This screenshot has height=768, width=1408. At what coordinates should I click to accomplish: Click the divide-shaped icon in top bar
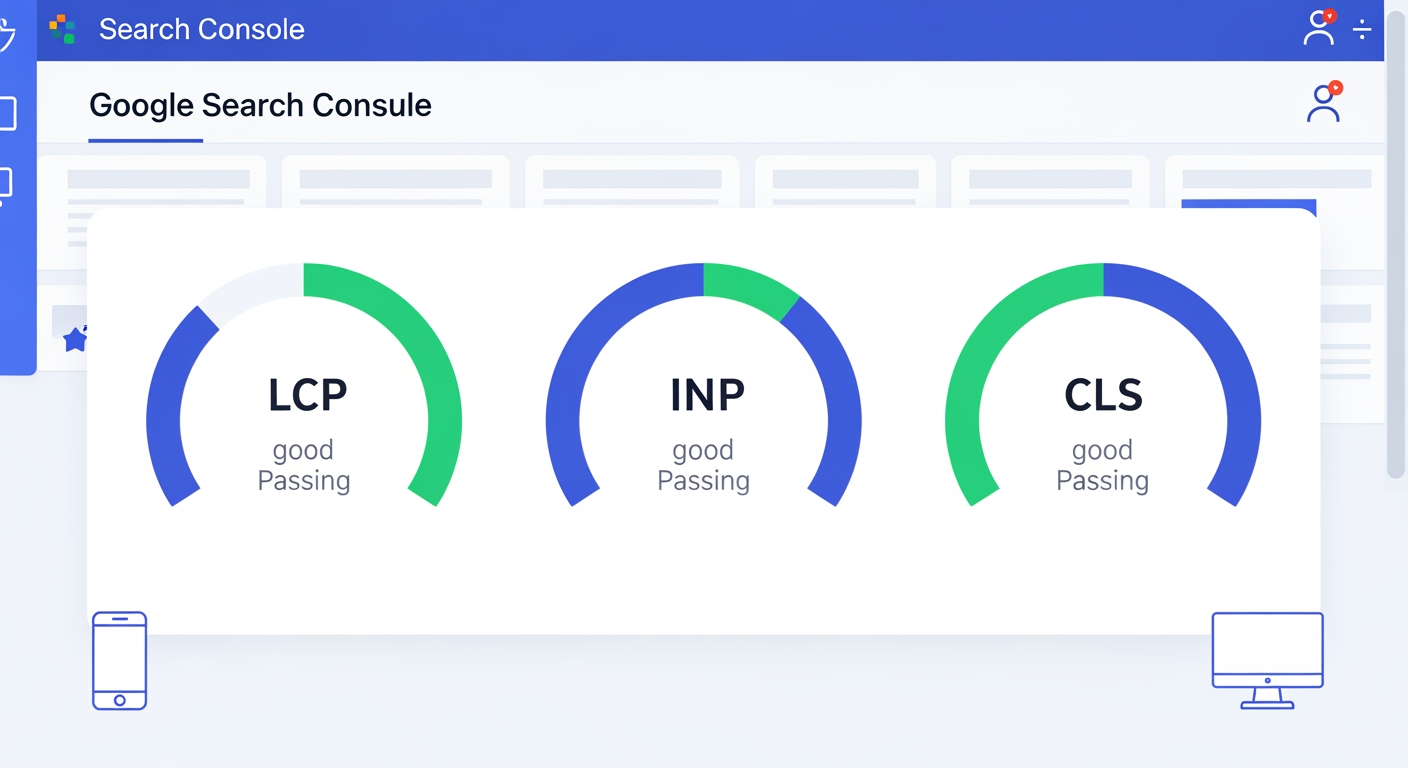click(1362, 30)
